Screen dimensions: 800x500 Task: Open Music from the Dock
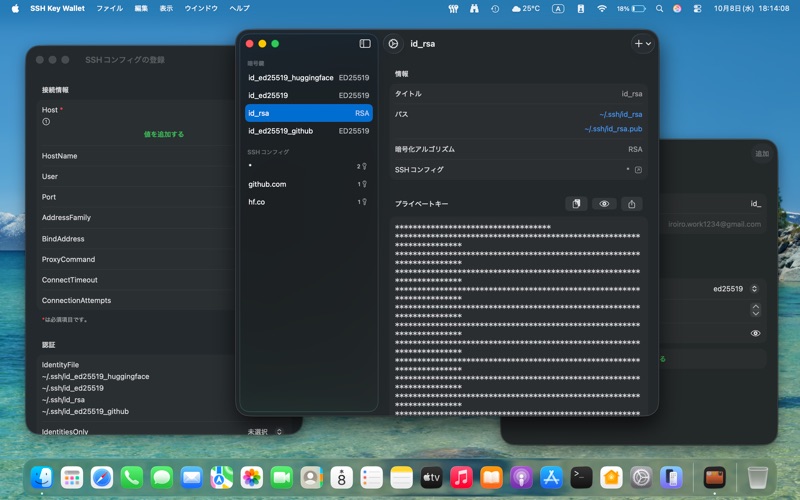click(x=461, y=478)
